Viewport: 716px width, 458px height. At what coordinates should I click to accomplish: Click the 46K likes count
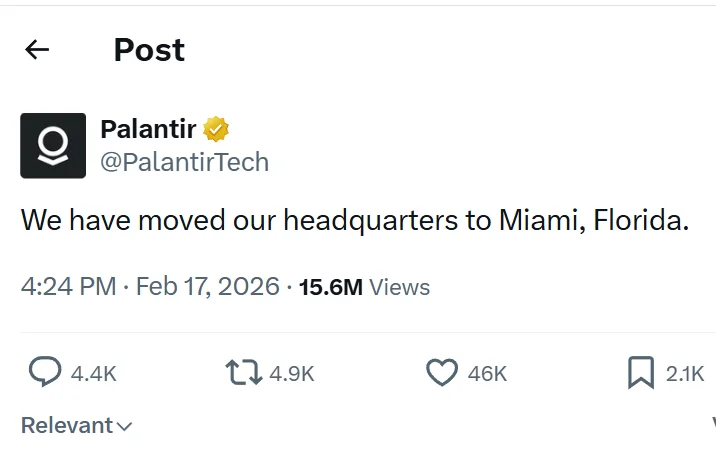pyautogui.click(x=487, y=374)
